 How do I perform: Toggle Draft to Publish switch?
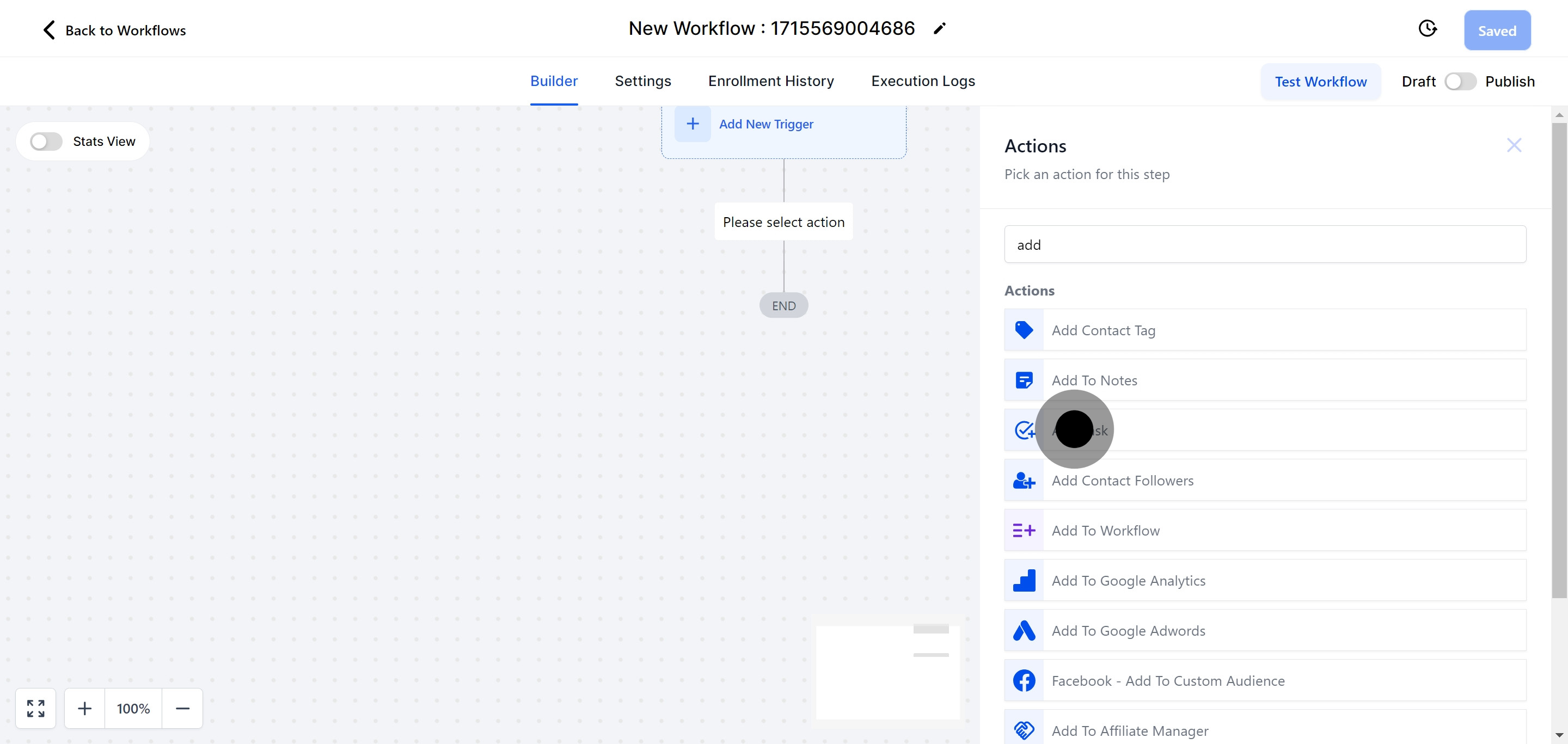[x=1460, y=82]
